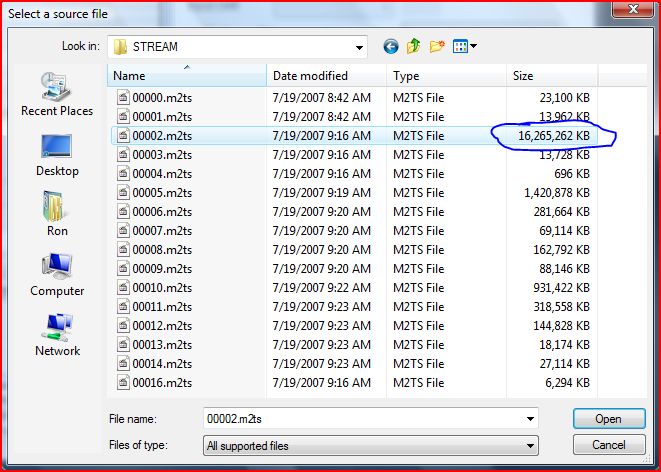Open the View menu icon
The height and width of the screenshot is (472, 661).
coord(465,46)
